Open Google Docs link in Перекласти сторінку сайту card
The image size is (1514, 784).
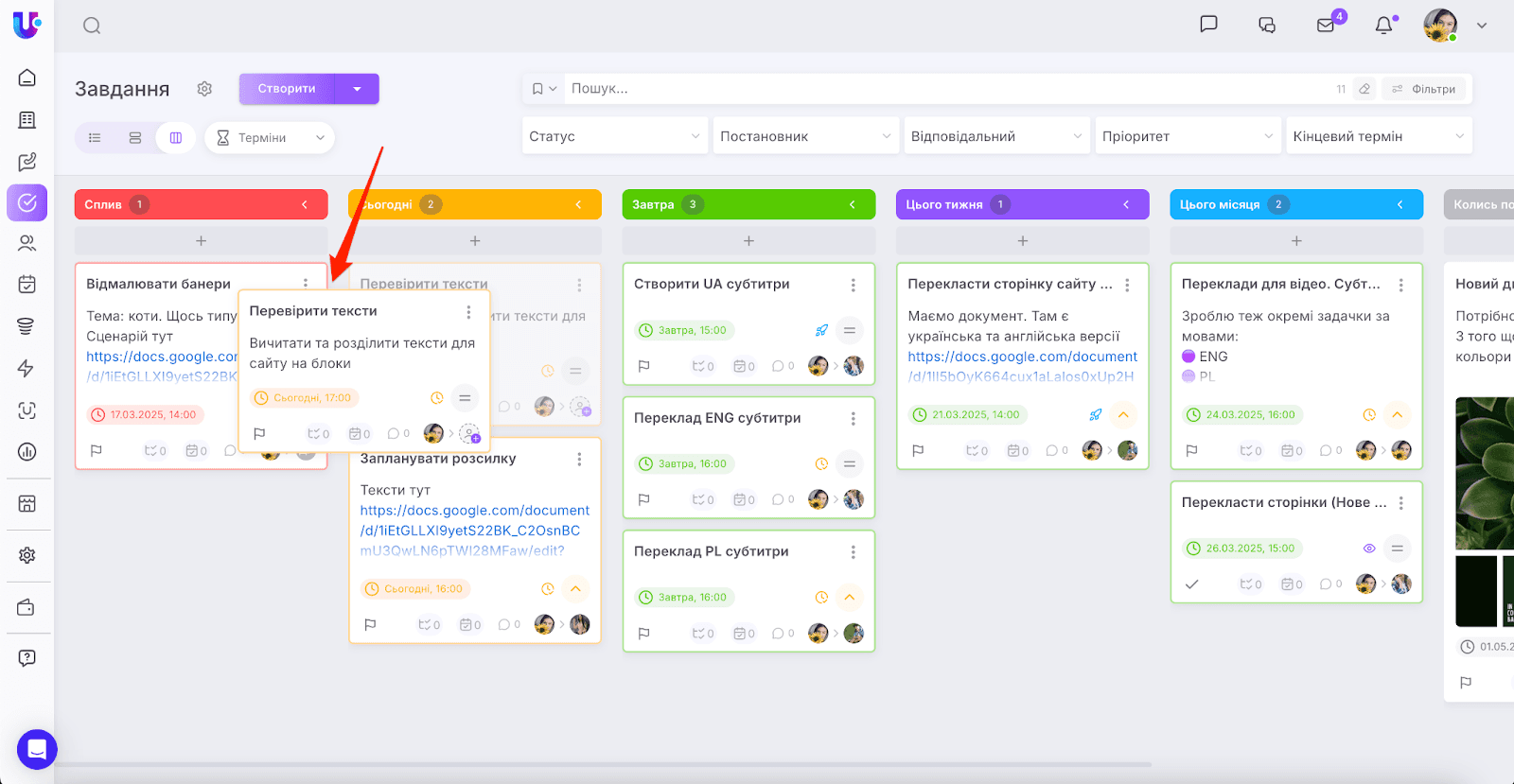(x=1023, y=366)
